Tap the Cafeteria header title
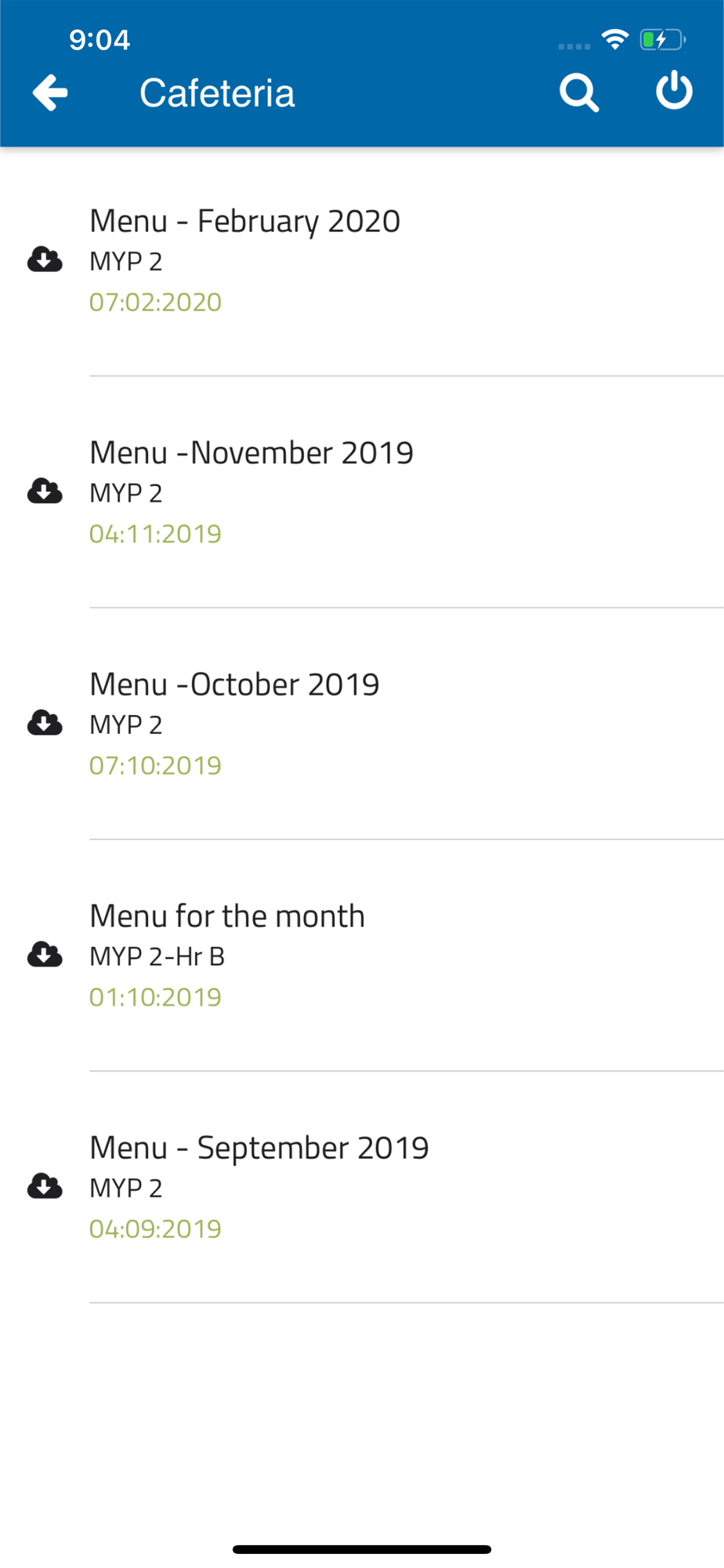The width and height of the screenshot is (724, 1568). [x=217, y=93]
